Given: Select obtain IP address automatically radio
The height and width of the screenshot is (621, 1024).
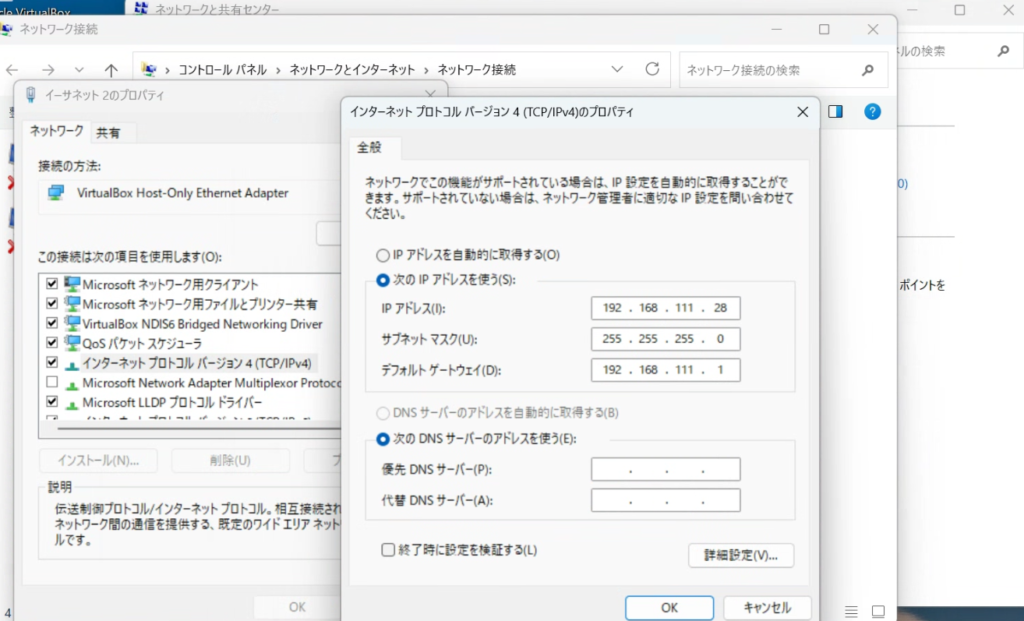Looking at the screenshot, I should [382, 255].
